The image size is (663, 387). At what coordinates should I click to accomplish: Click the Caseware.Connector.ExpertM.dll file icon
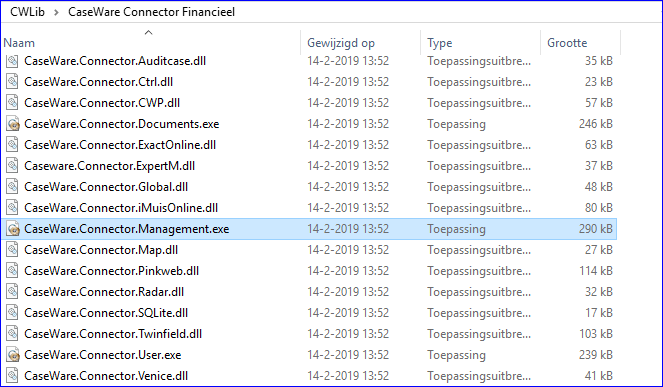(x=12, y=166)
